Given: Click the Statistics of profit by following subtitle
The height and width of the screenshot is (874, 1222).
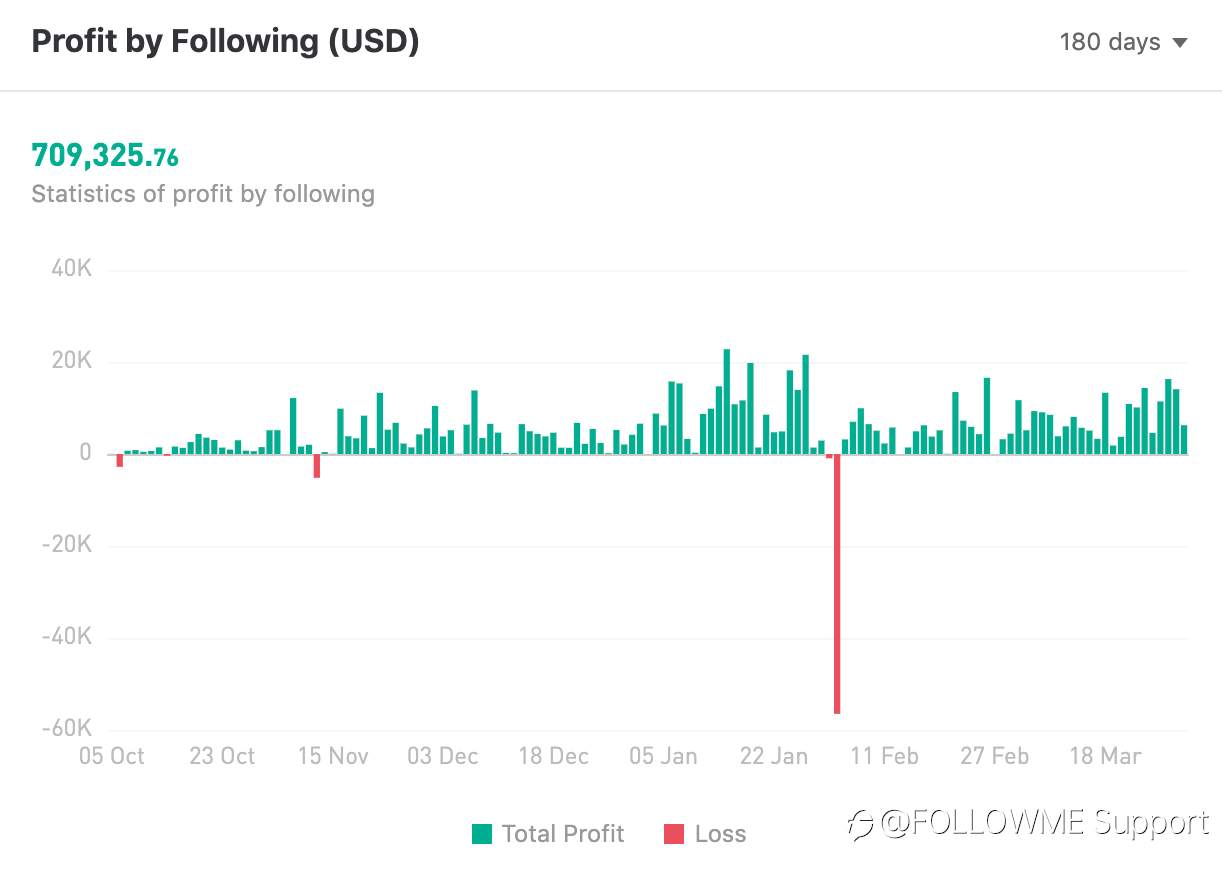Looking at the screenshot, I should pos(203,194).
